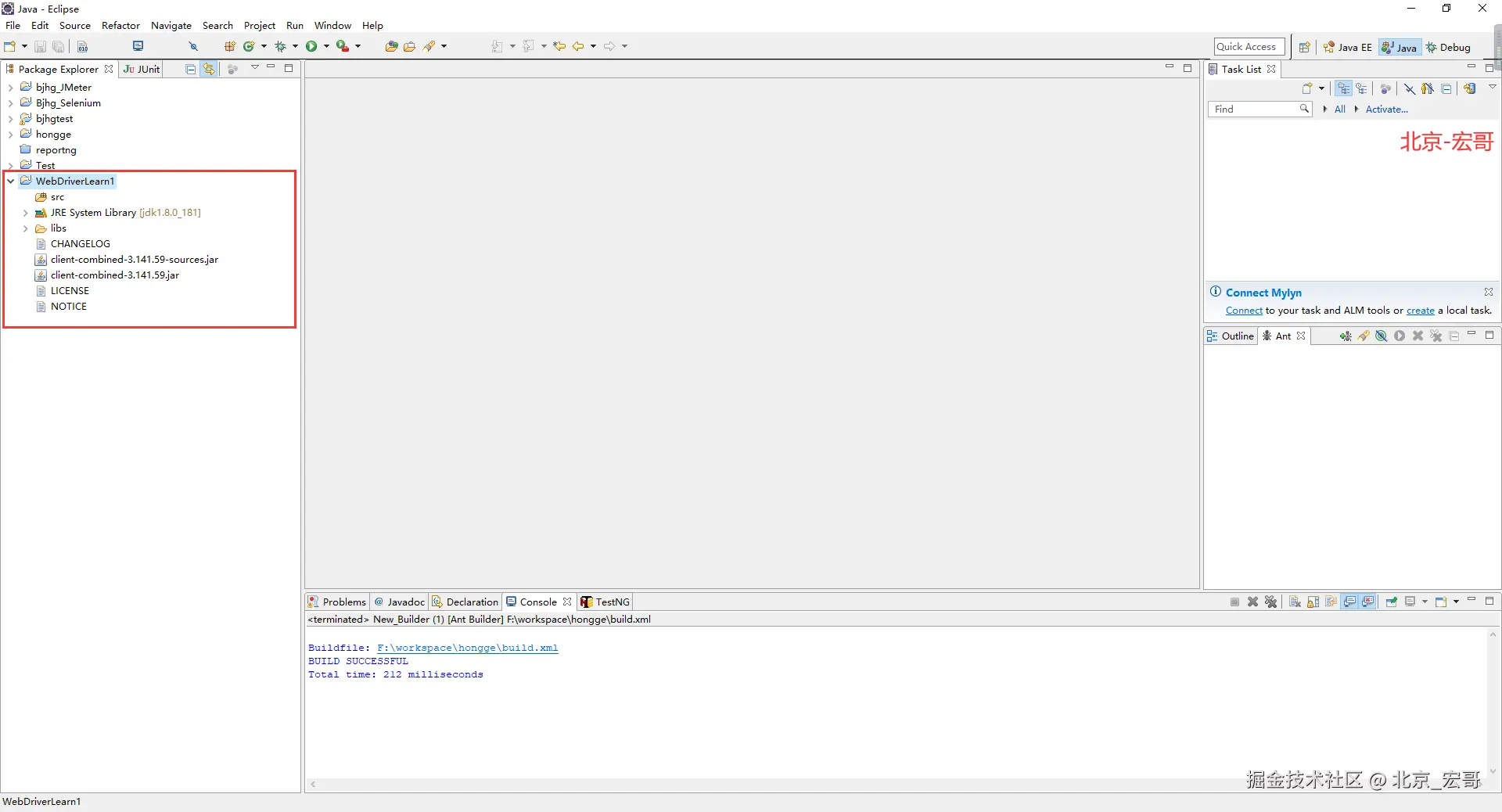The height and width of the screenshot is (812, 1502).
Task: Toggle Skip All Breakpoints icon
Action: (193, 47)
